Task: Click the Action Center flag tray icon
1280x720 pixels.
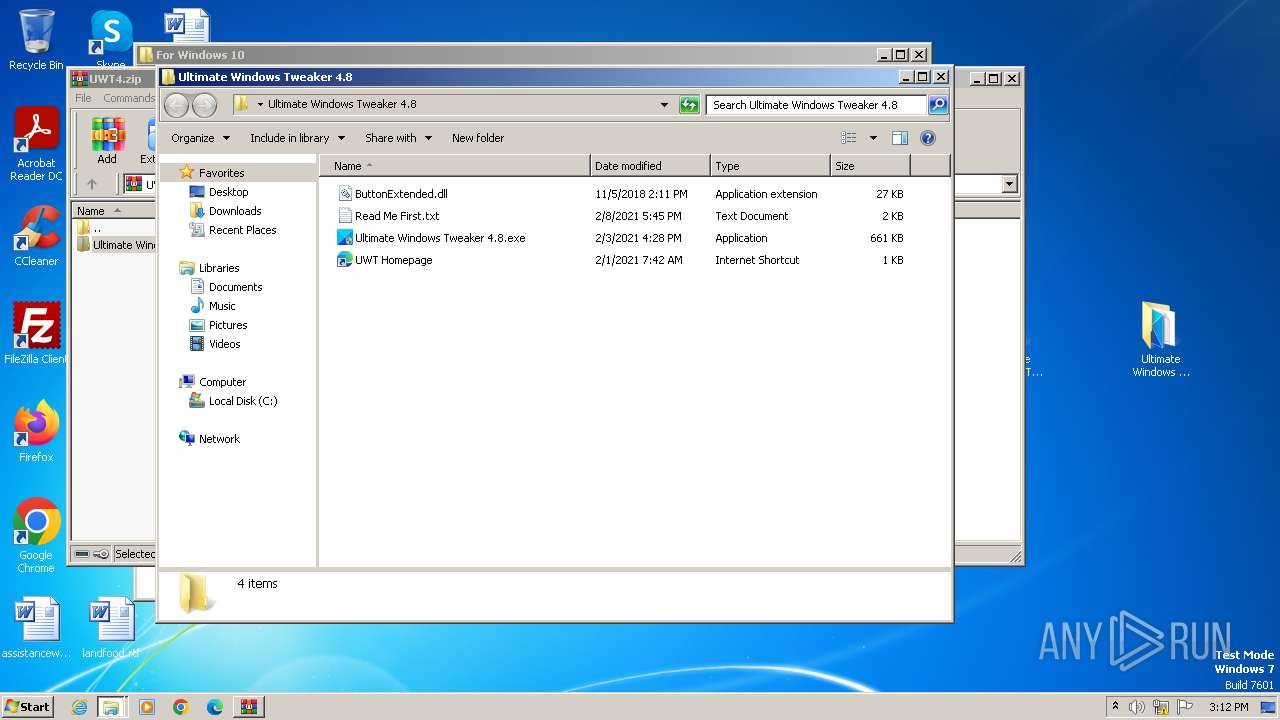Action: coord(1185,707)
